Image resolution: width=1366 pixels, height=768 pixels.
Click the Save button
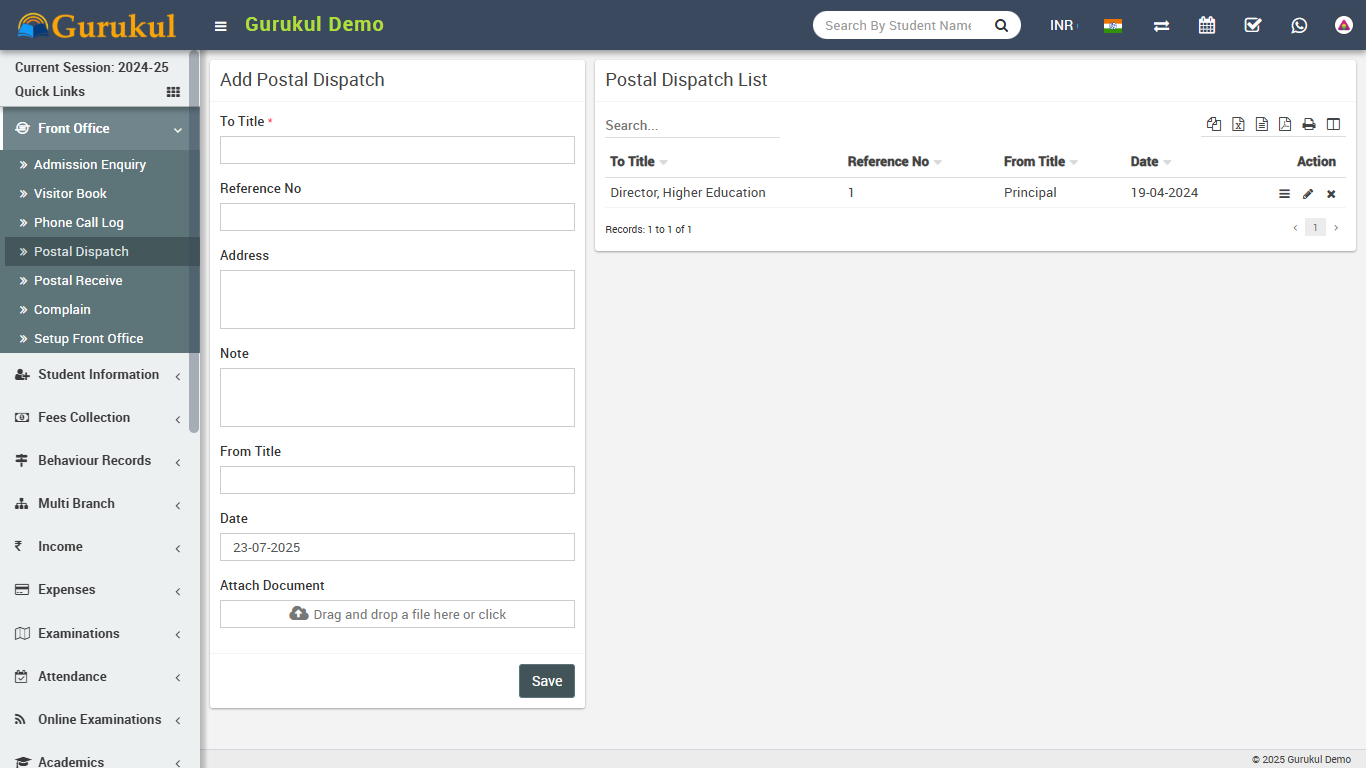point(546,681)
